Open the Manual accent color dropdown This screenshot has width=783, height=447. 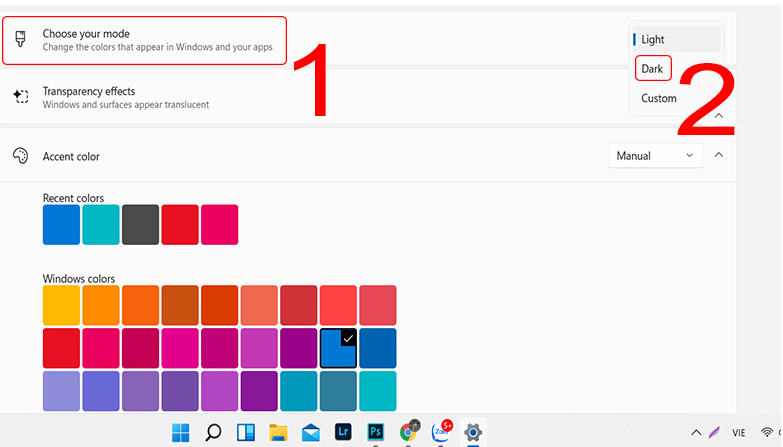[x=655, y=156]
